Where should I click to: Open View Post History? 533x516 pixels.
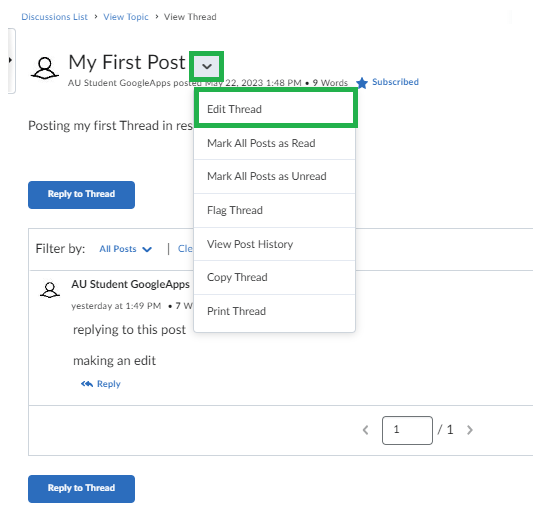coord(275,244)
